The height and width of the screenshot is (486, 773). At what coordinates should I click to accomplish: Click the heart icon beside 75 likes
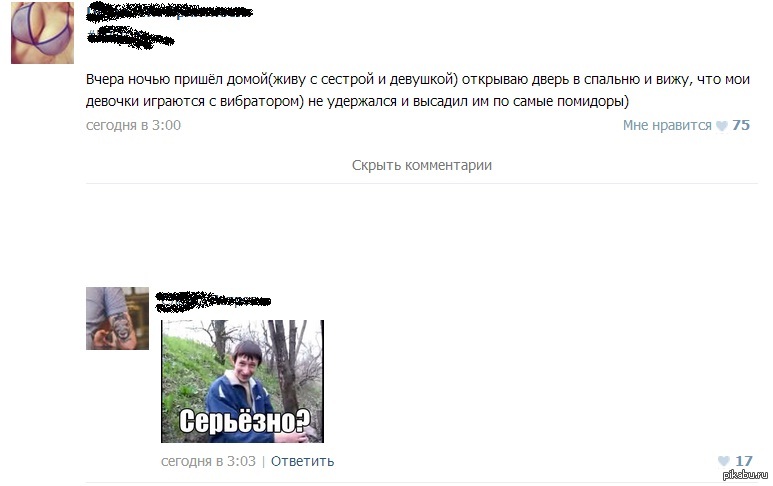click(x=721, y=126)
